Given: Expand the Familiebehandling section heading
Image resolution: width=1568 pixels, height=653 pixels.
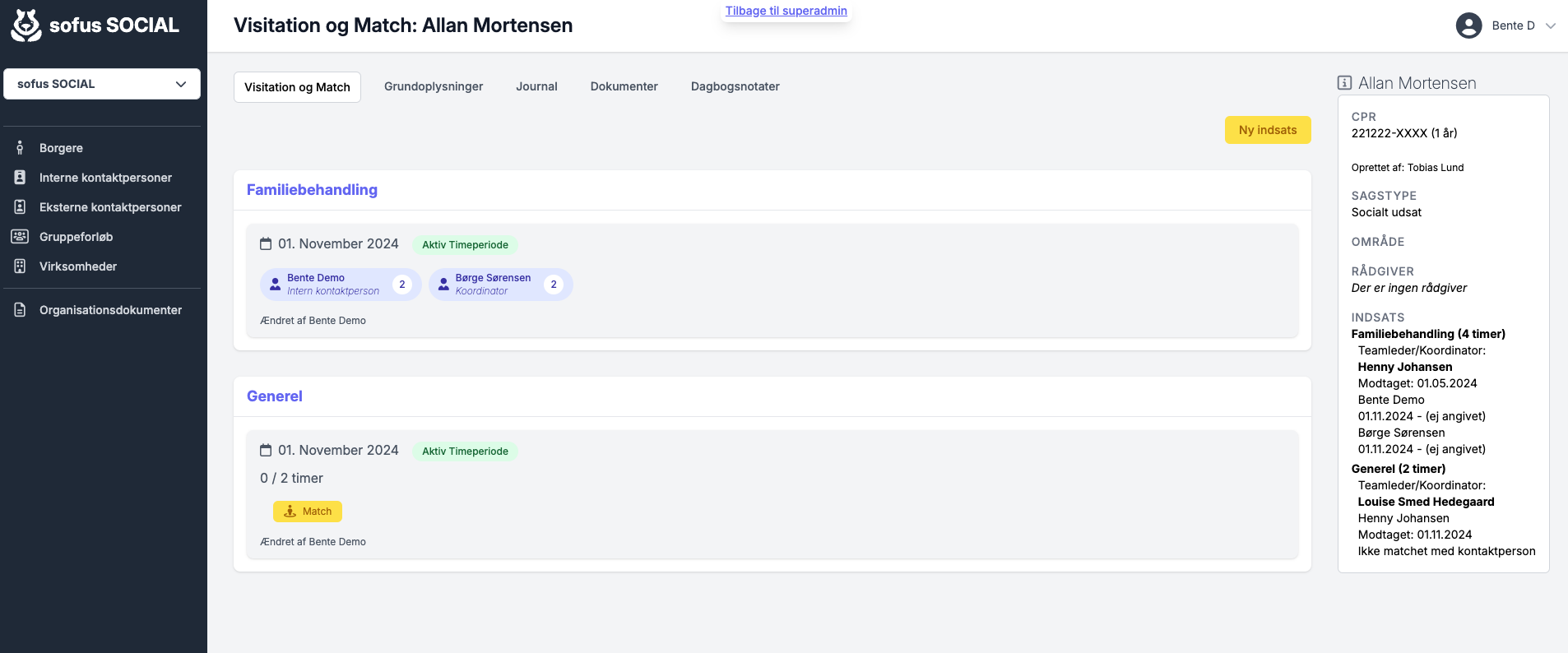Looking at the screenshot, I should click(312, 190).
